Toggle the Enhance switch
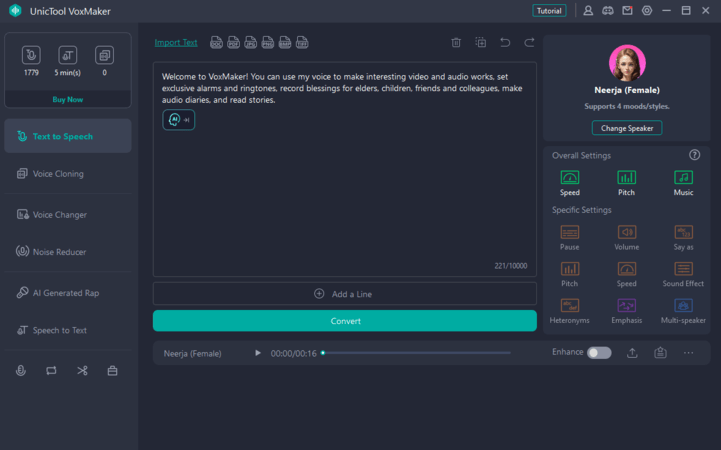The width and height of the screenshot is (721, 450). (598, 353)
